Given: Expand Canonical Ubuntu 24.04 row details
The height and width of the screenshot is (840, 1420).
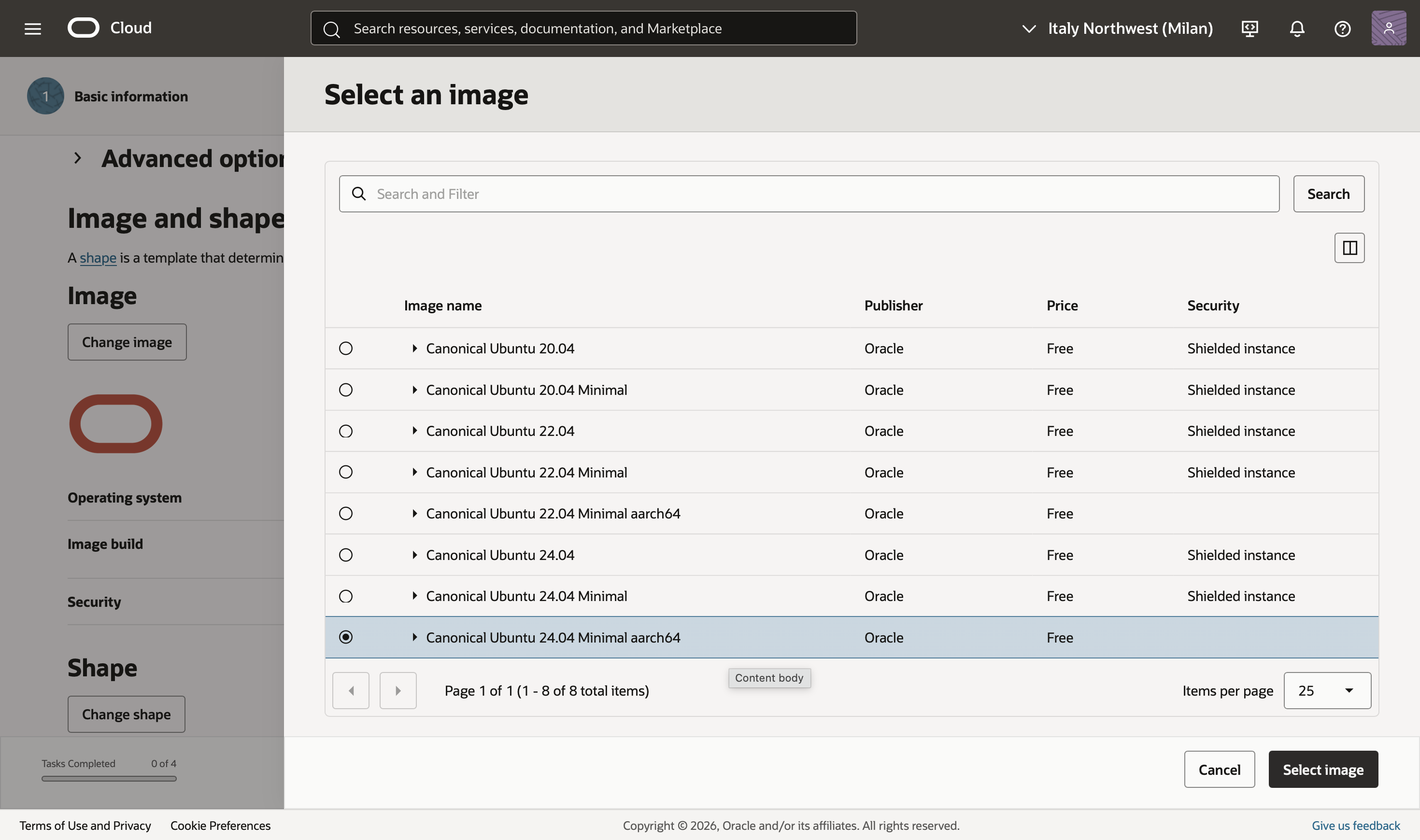Looking at the screenshot, I should [414, 555].
